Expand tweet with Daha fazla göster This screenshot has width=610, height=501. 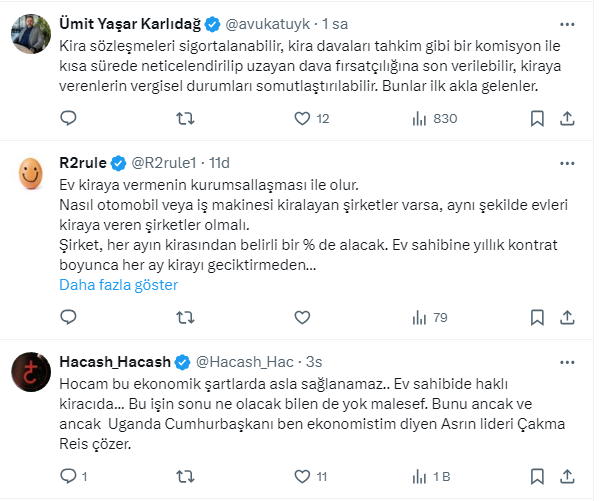click(x=118, y=285)
